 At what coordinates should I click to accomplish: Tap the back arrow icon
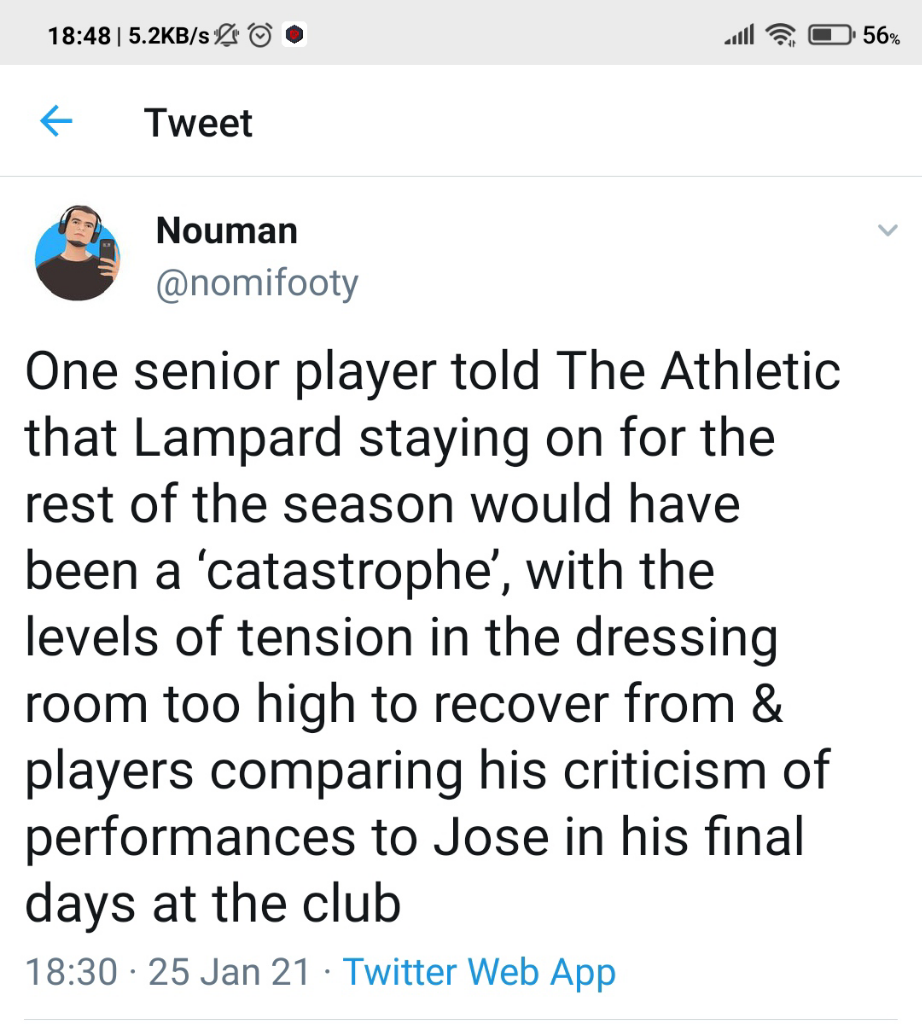click(56, 123)
